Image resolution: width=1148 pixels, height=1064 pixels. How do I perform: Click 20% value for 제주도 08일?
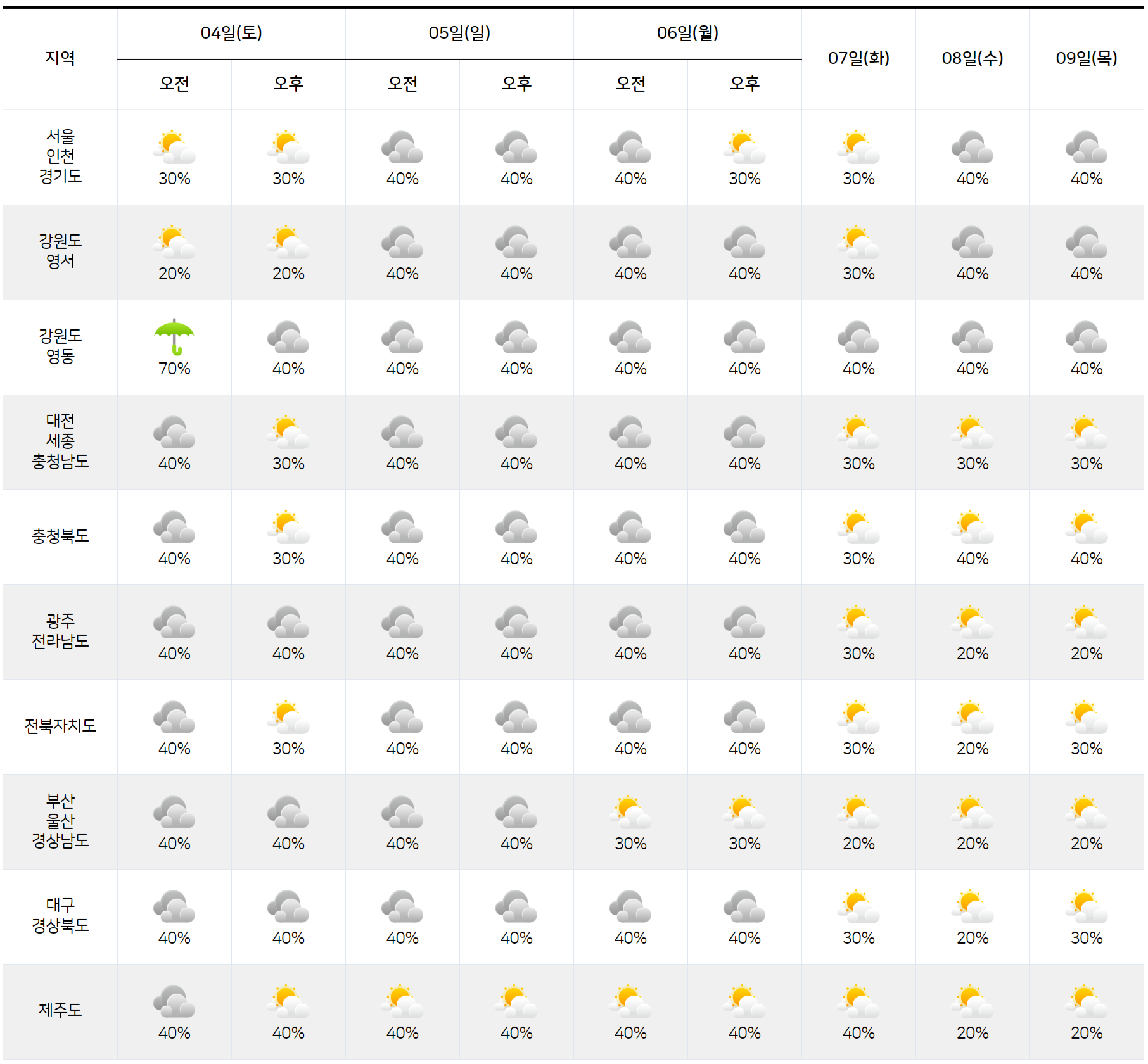[973, 1033]
